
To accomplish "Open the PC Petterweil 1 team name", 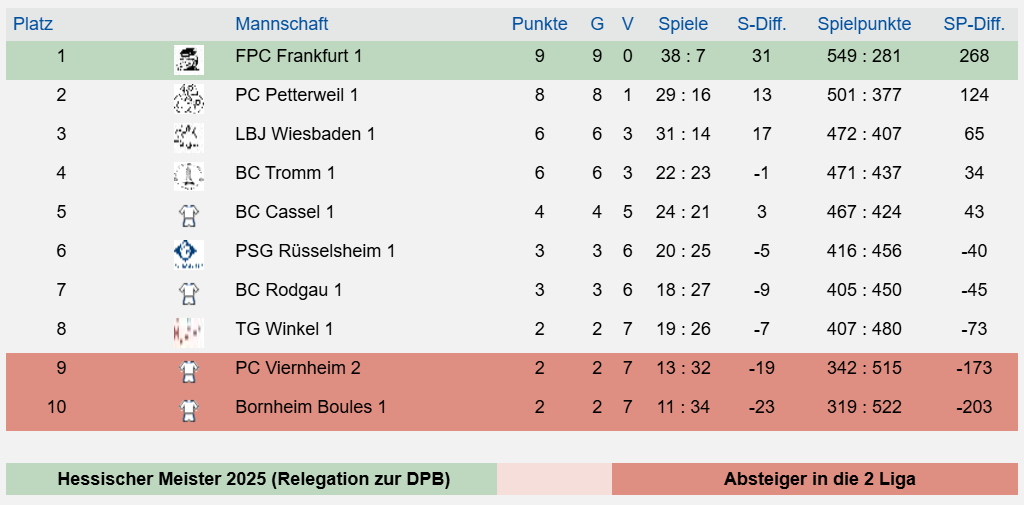I will [296, 95].
